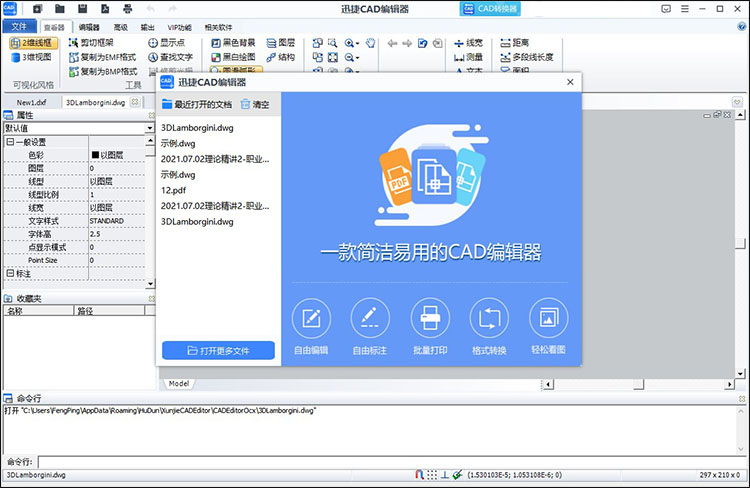
Task: Click the 轻松看图 circle icon
Action: click(549, 318)
